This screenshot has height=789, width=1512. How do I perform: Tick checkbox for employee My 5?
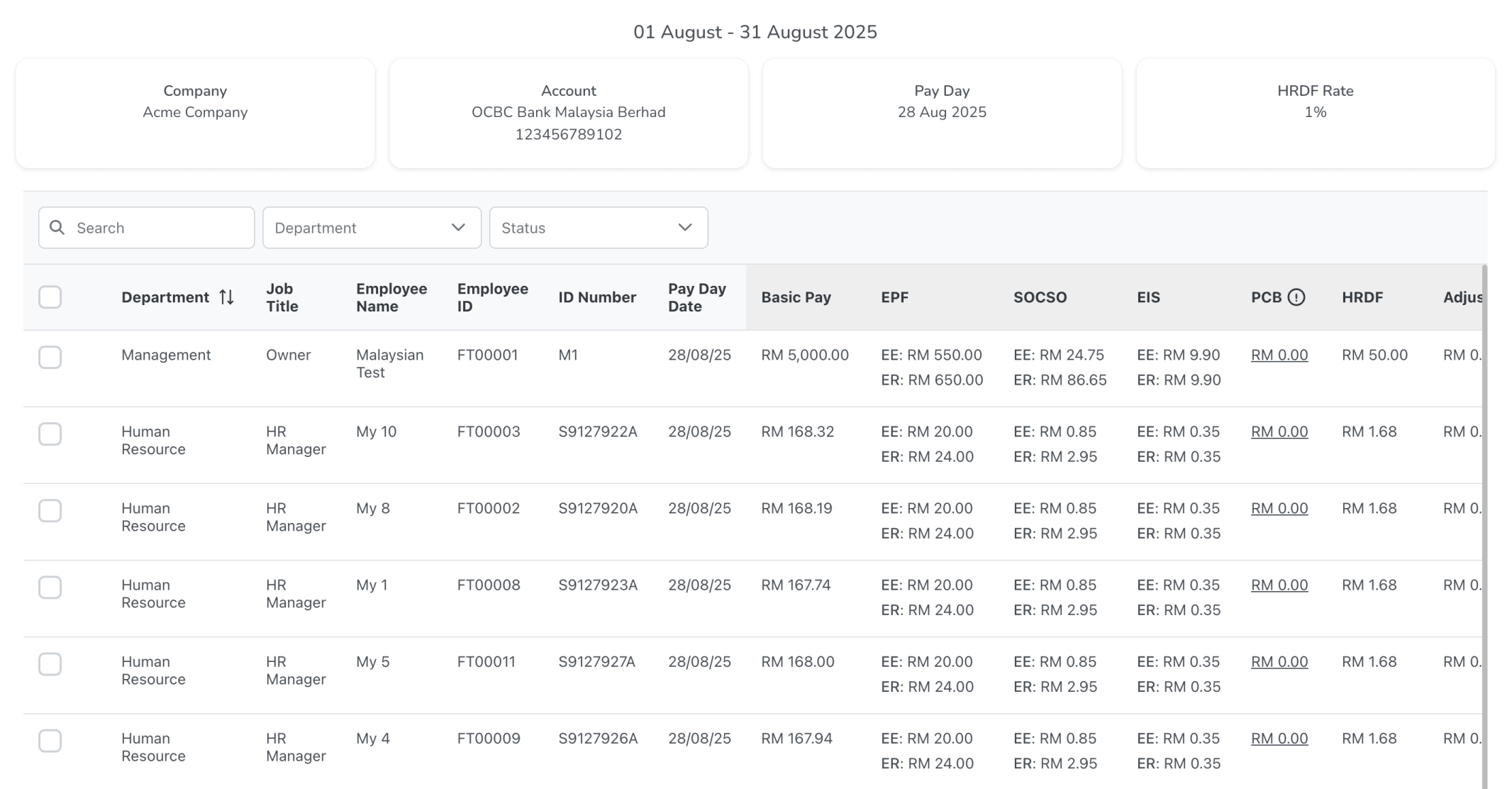[50, 663]
